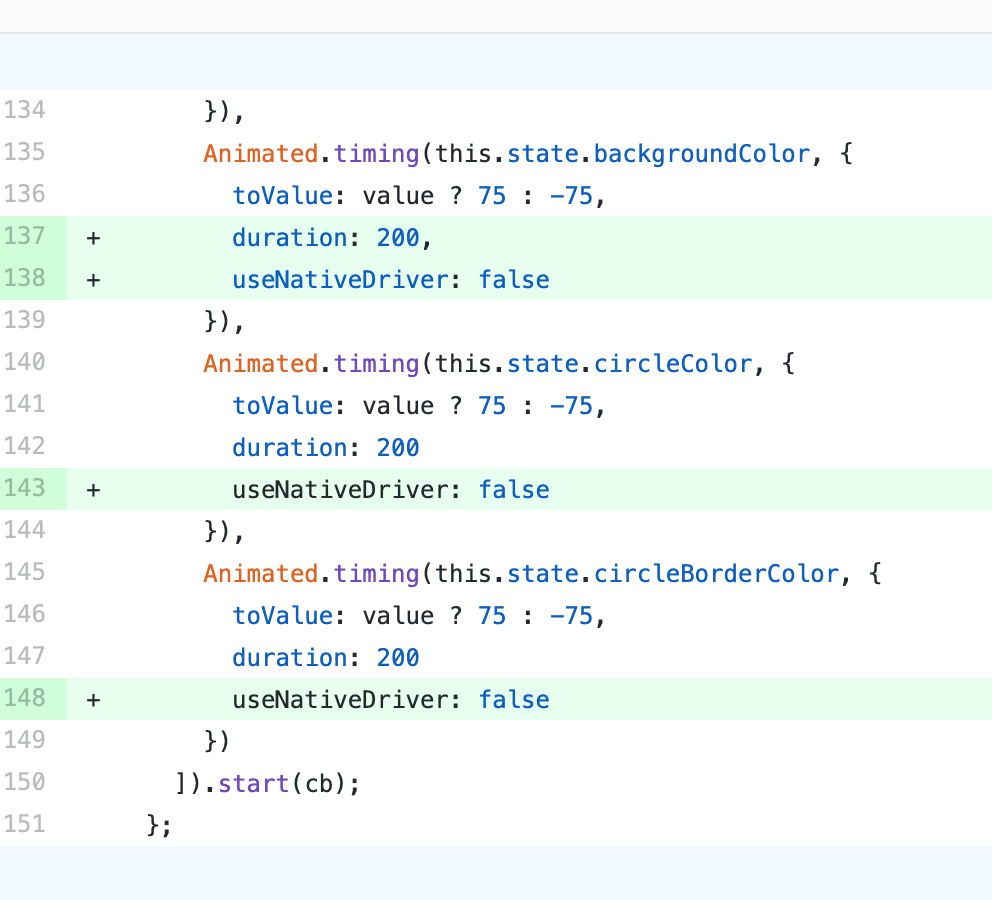Click 'toValue' on line 146

click(283, 615)
